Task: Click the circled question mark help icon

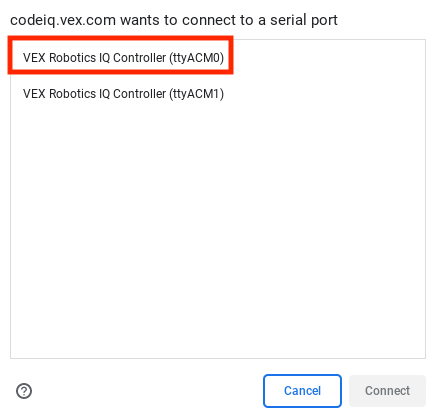Action: coord(24,391)
